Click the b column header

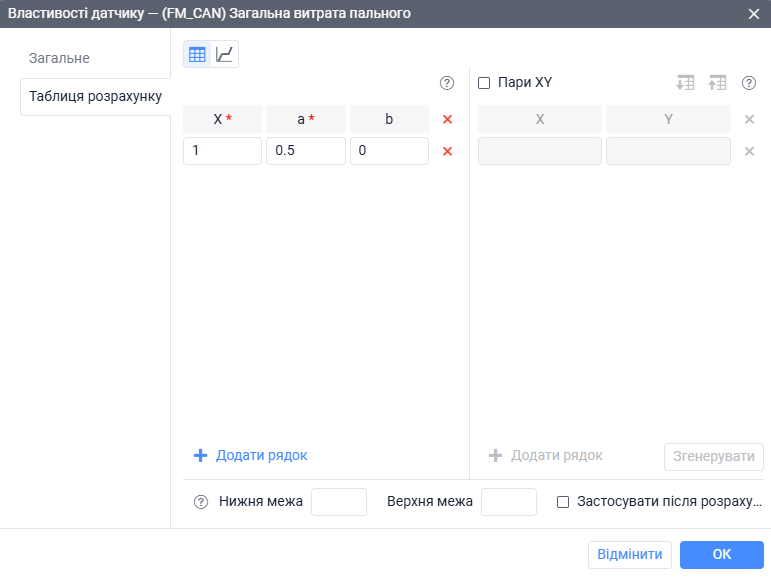(389, 119)
